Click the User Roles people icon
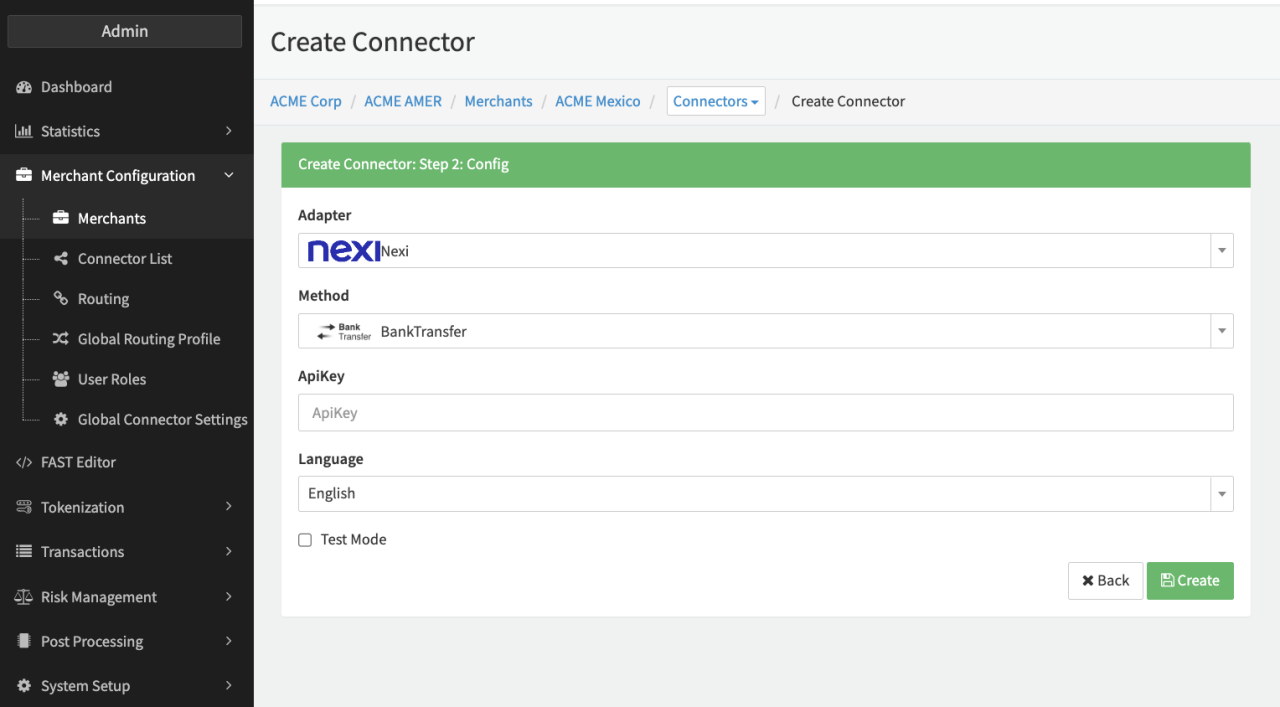The image size is (1280, 707). pos(60,379)
